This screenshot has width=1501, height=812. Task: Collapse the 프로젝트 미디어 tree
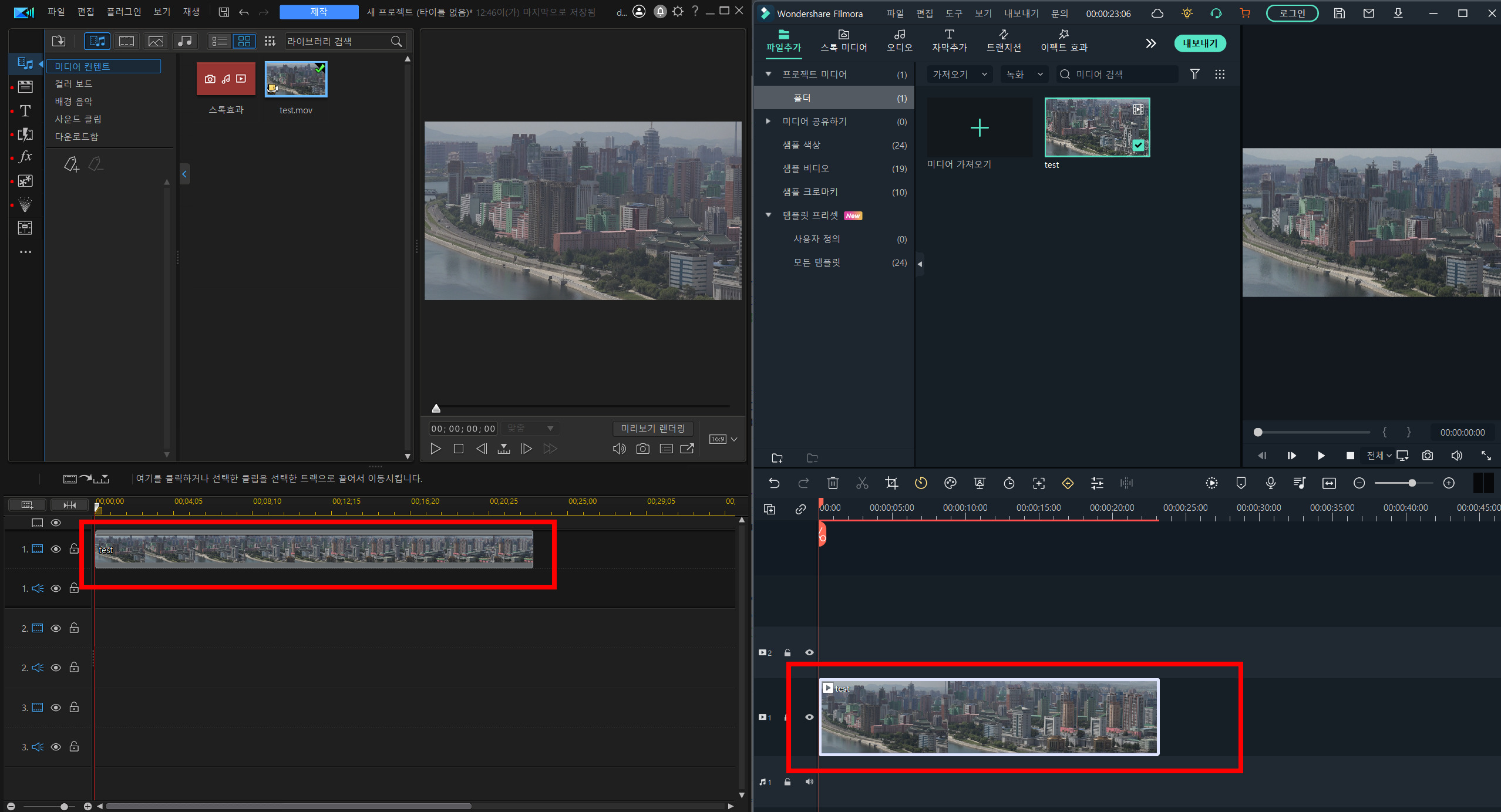point(768,74)
